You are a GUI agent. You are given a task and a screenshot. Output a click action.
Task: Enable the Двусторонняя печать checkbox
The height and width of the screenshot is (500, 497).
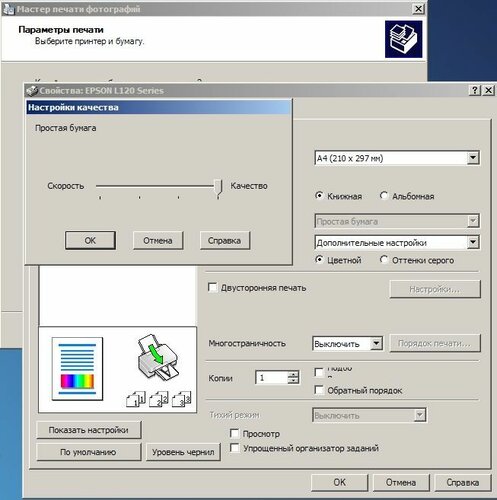212,287
